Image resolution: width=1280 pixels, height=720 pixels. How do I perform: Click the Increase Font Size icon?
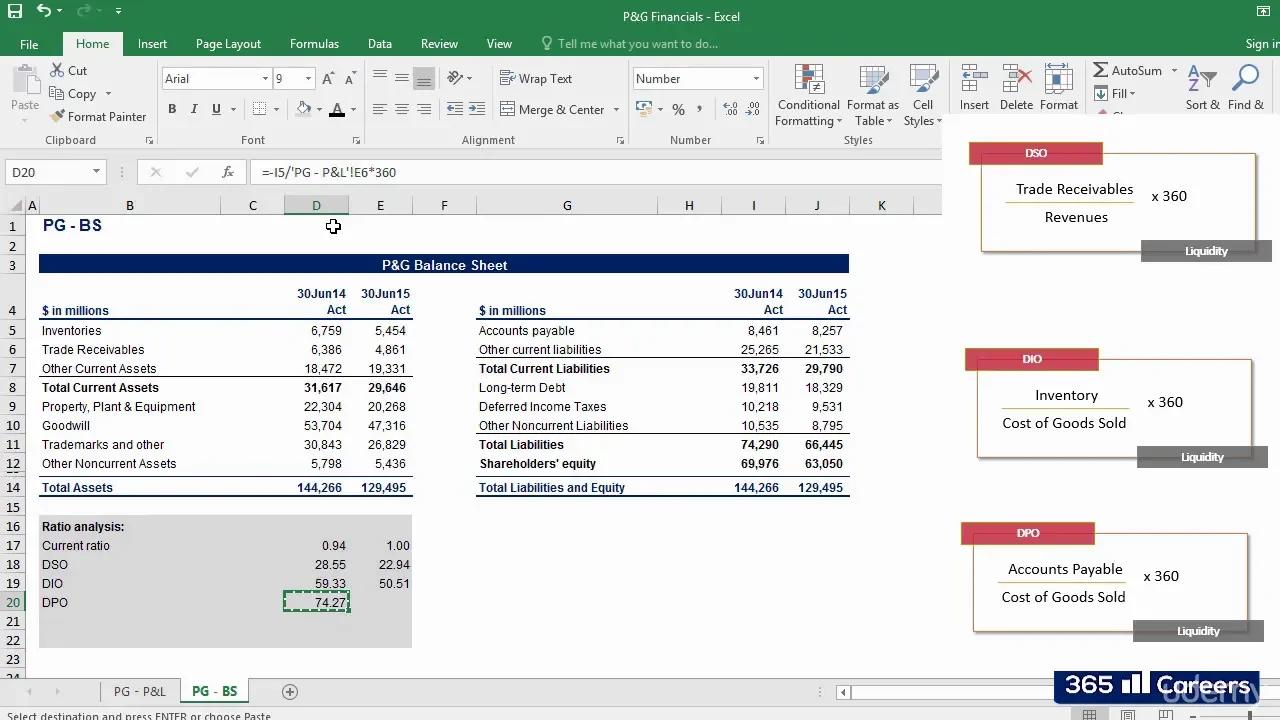click(330, 79)
